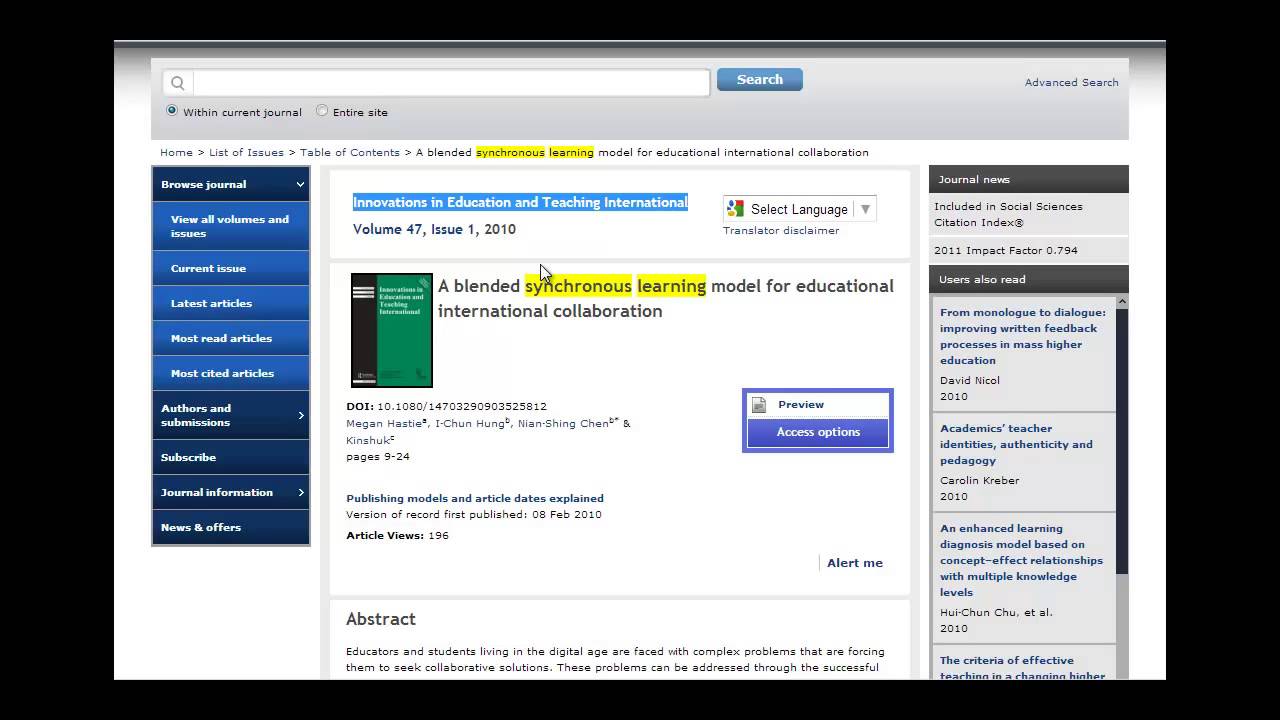Open Publishing models and article dates explained

coord(475,498)
